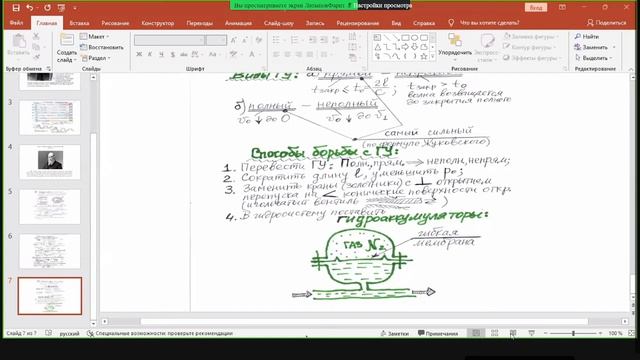Viewport: 640px width, 360px height.
Task: Toggle text shadow (S) formatting
Action: (x=173, y=54)
